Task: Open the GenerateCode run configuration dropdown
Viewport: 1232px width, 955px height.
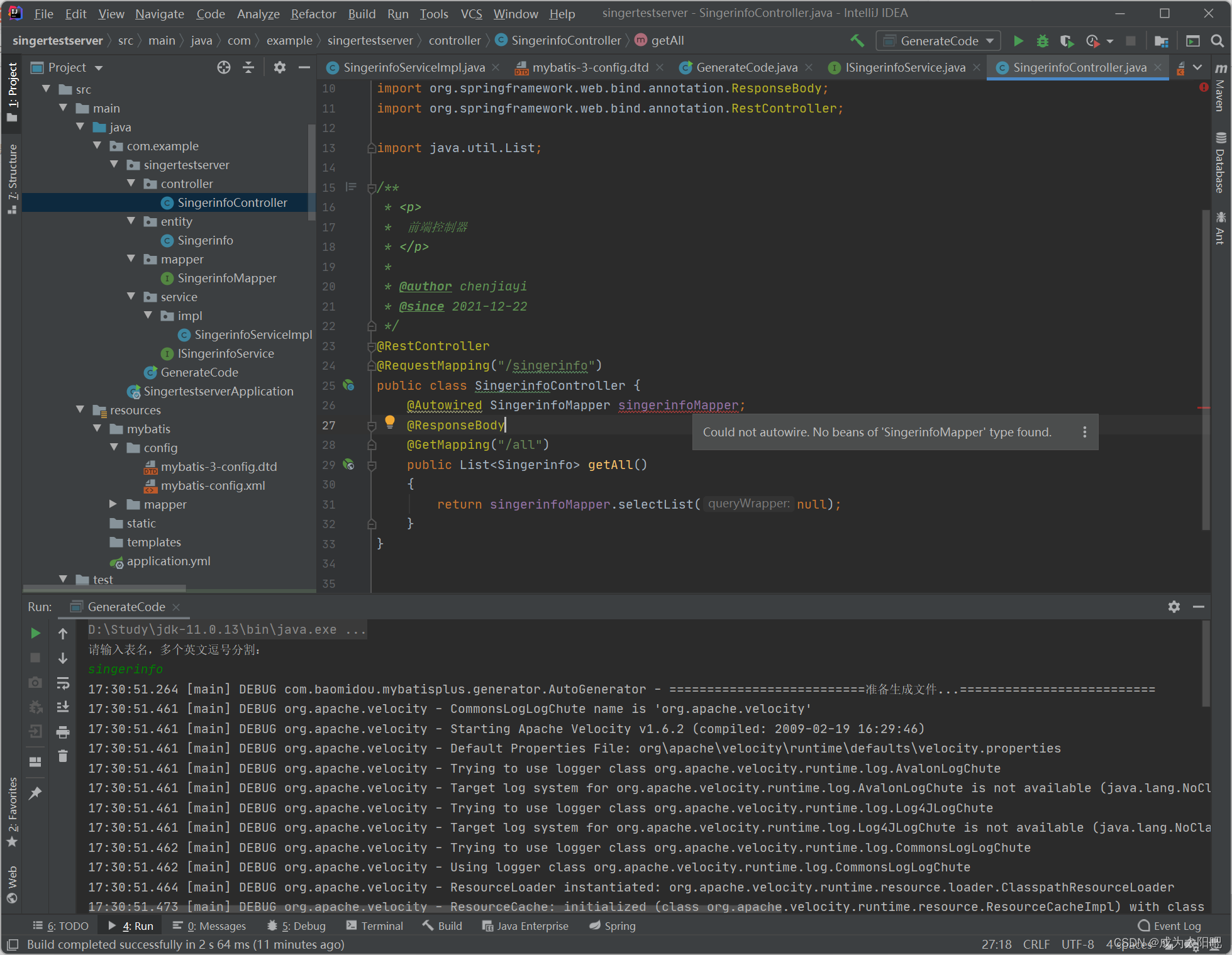Action: tap(938, 41)
